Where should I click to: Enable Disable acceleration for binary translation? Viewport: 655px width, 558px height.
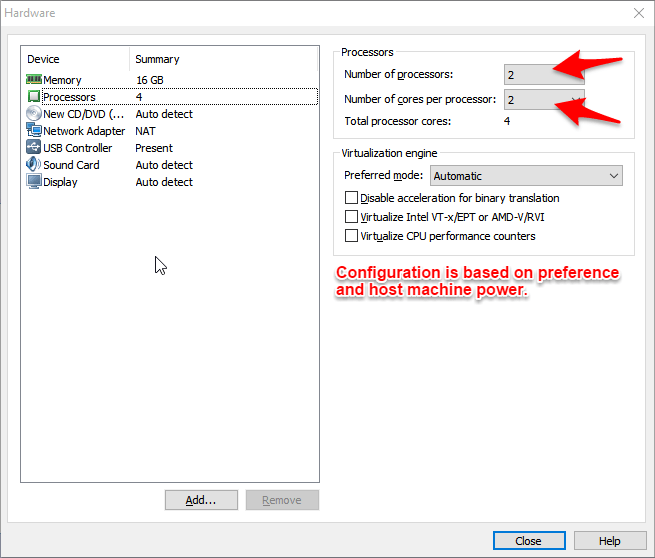tap(351, 198)
